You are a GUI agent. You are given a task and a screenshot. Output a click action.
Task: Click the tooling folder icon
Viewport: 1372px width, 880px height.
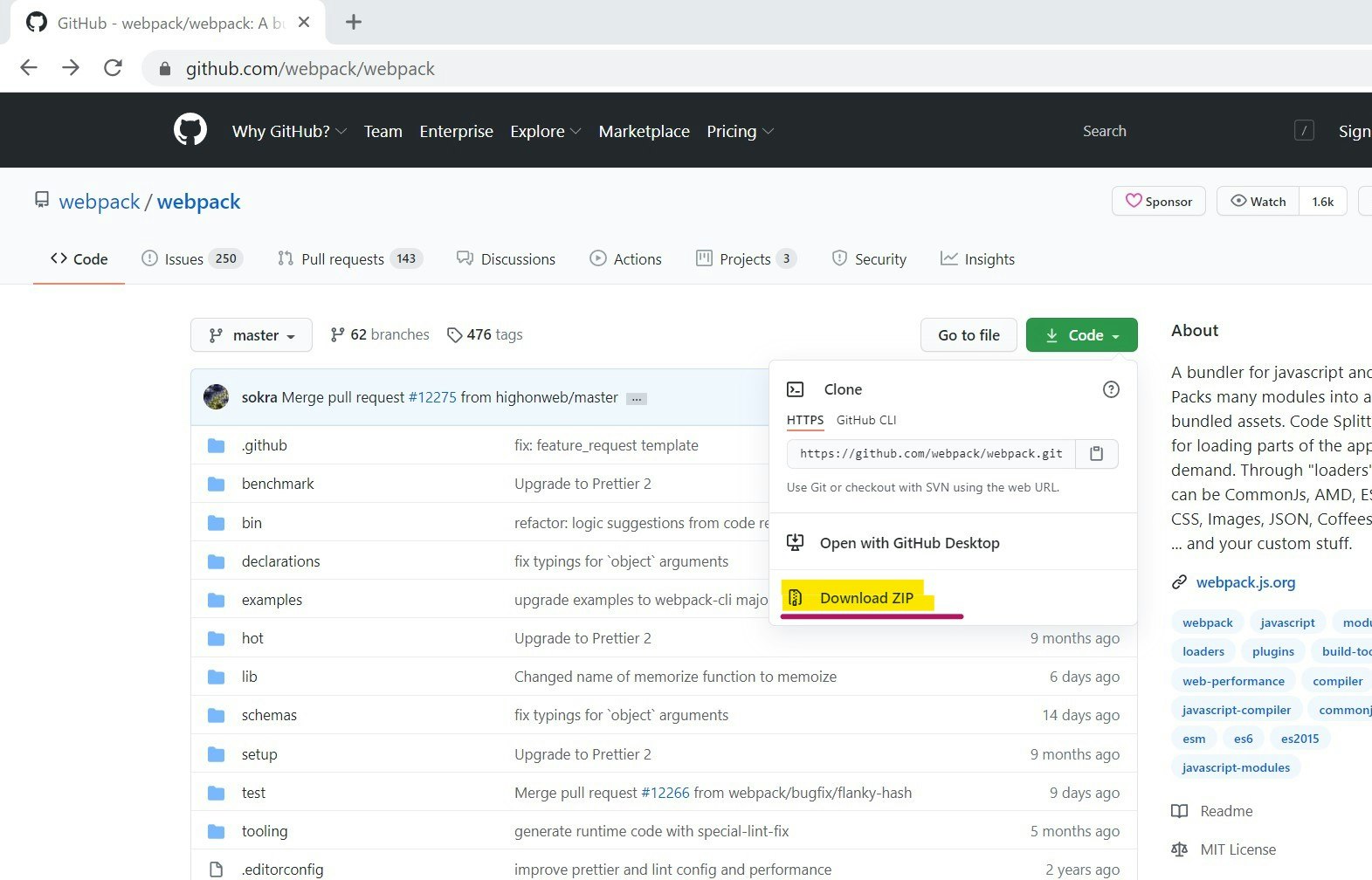[217, 831]
